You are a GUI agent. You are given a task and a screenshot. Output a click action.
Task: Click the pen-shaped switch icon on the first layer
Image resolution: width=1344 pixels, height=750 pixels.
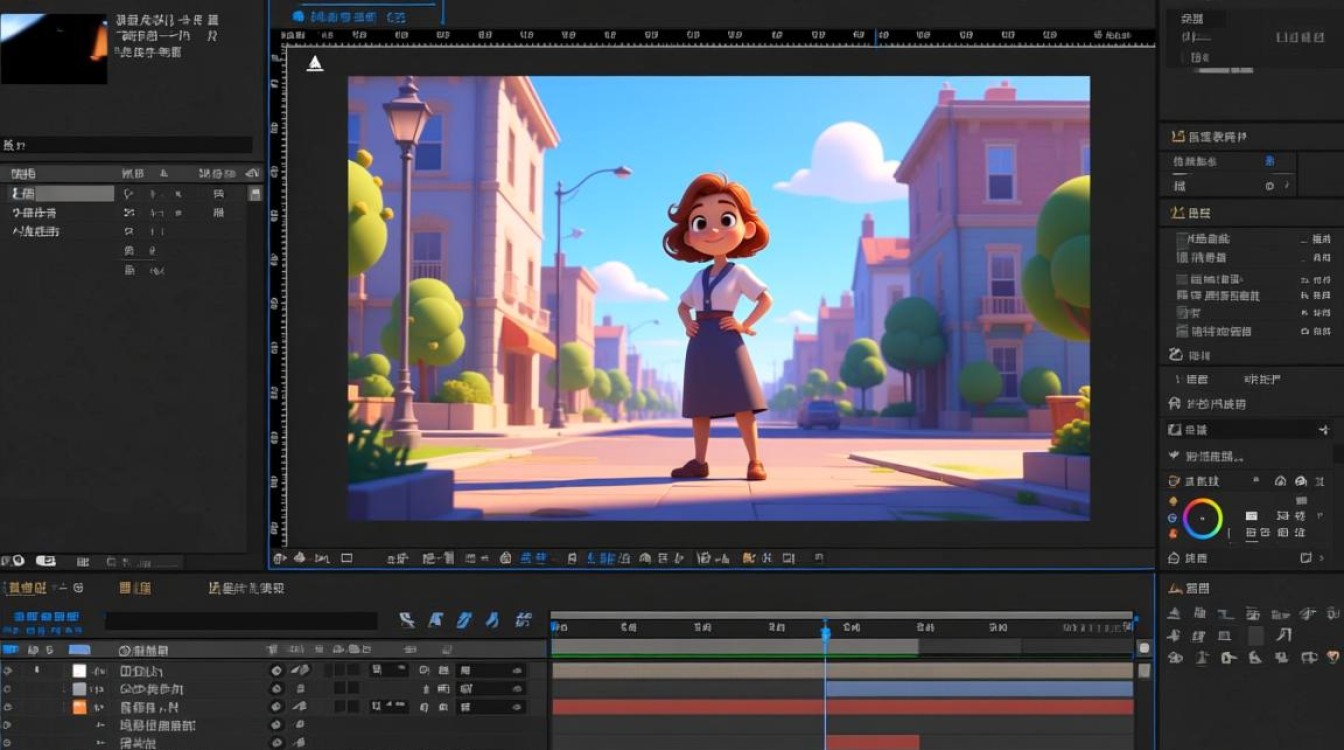[x=299, y=671]
